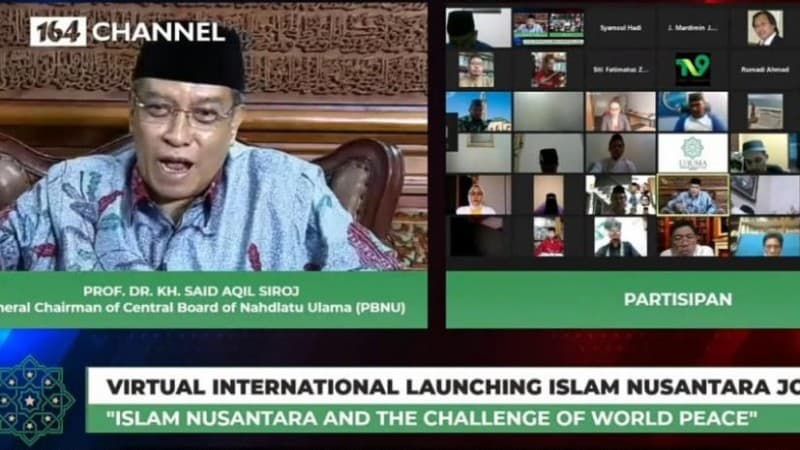This screenshot has width=800, height=450.
Task: Select the 'Rumadi Ahmad' participant tile
Action: (765, 69)
